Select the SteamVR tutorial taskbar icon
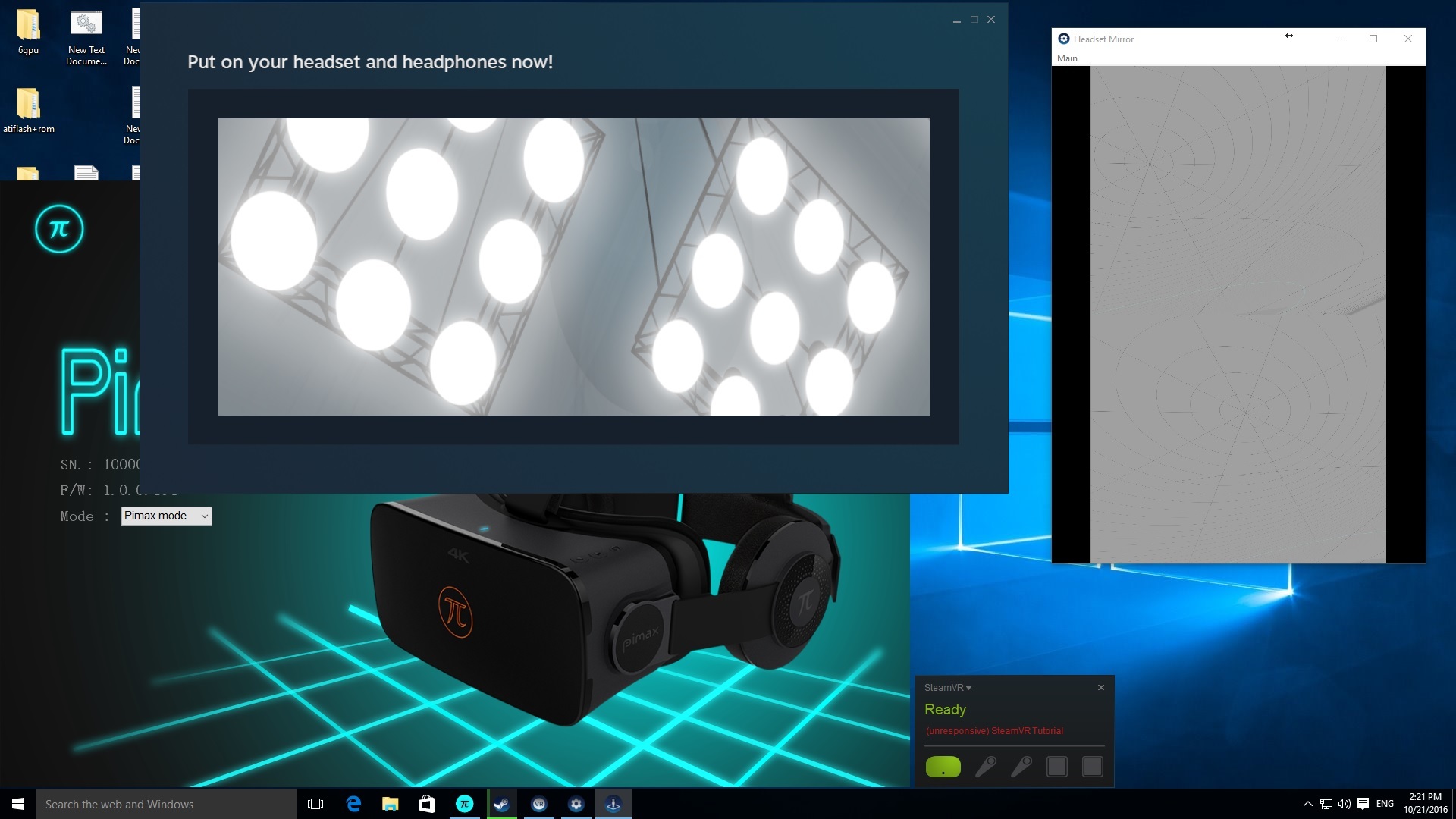Viewport: 1456px width, 819px height. click(613, 804)
